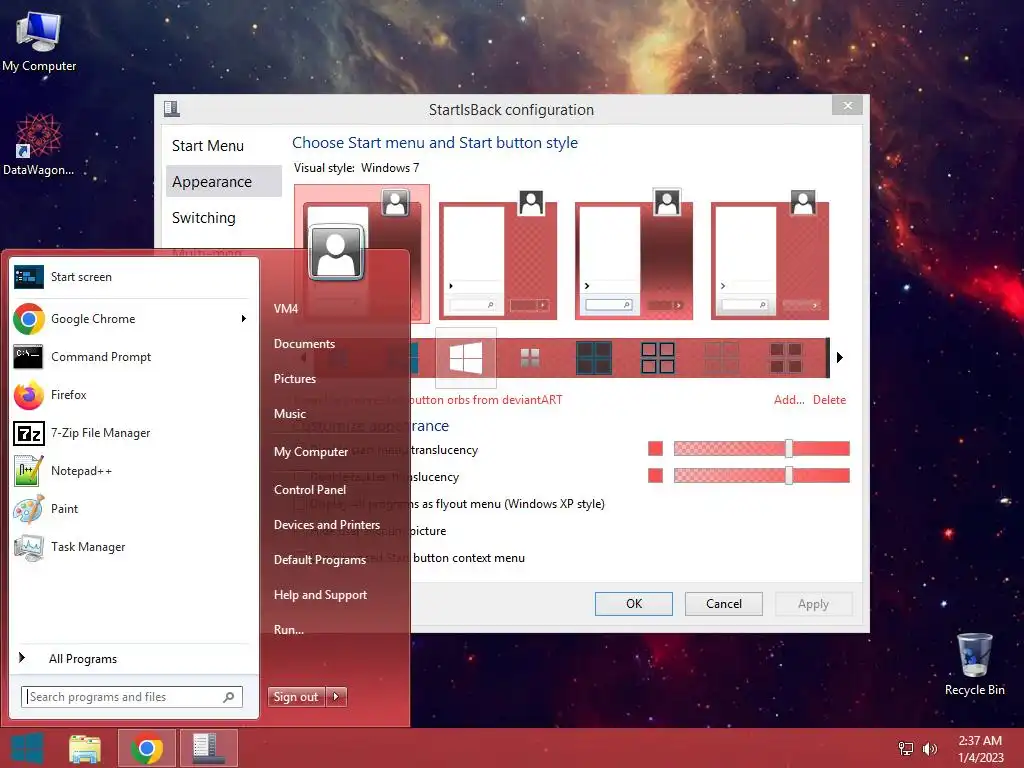This screenshot has width=1024, height=768.
Task: Select the white Windows logo Start orb
Action: click(466, 358)
